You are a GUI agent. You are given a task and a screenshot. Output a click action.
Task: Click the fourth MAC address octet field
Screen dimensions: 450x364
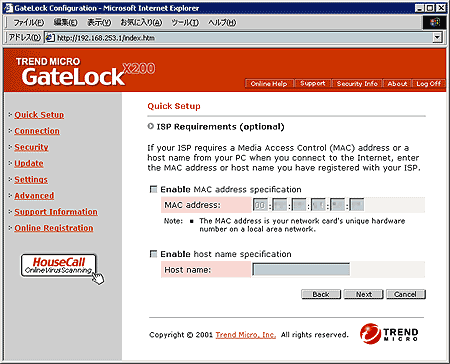(318, 205)
